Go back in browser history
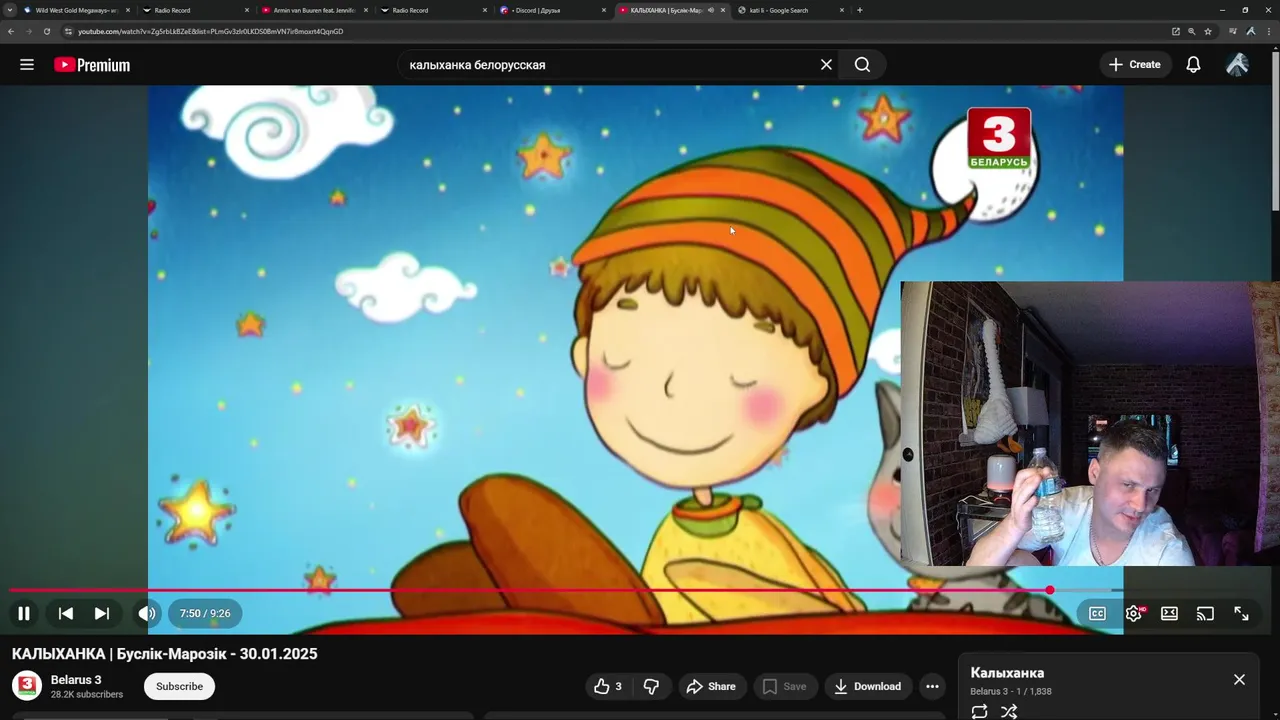This screenshot has height=720, width=1280. tap(11, 31)
